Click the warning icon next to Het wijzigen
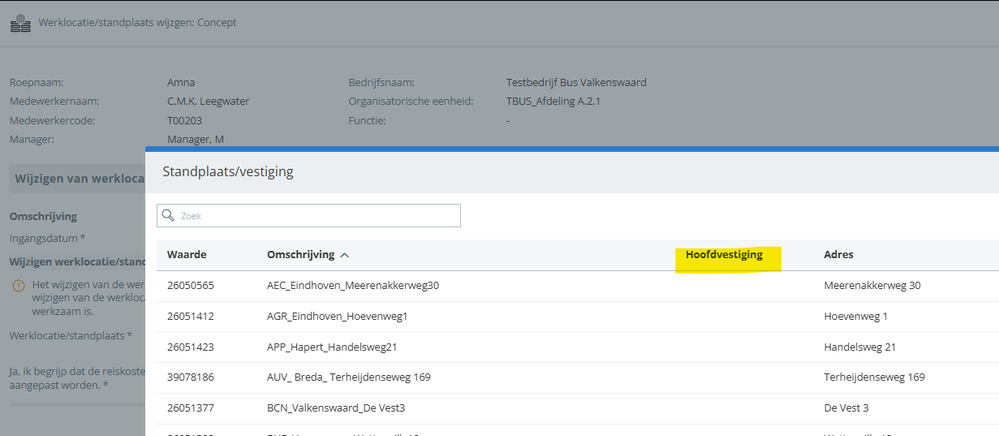Screen dimensions: 999x436 point(18,285)
